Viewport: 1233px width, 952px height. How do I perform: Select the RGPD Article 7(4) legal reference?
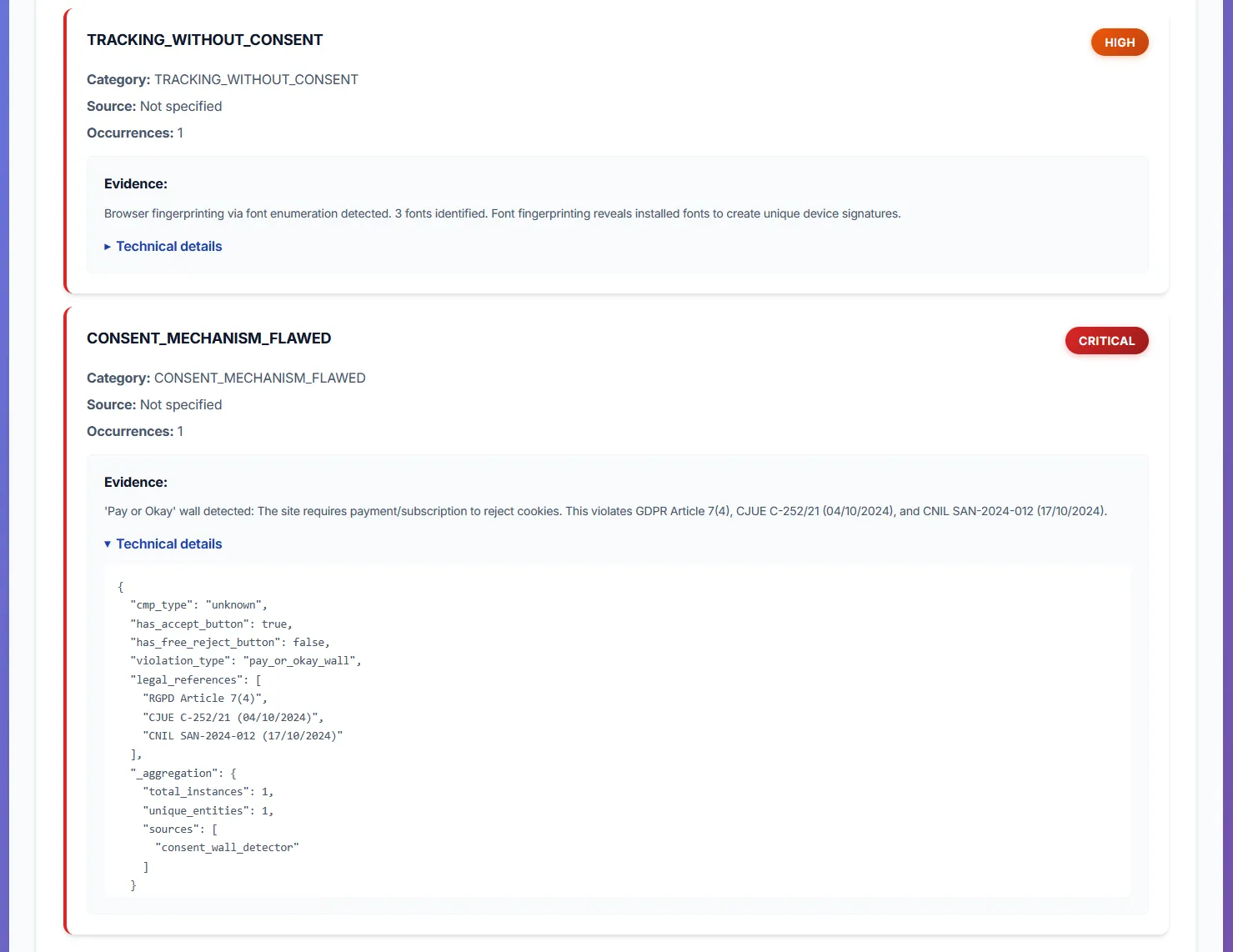203,698
